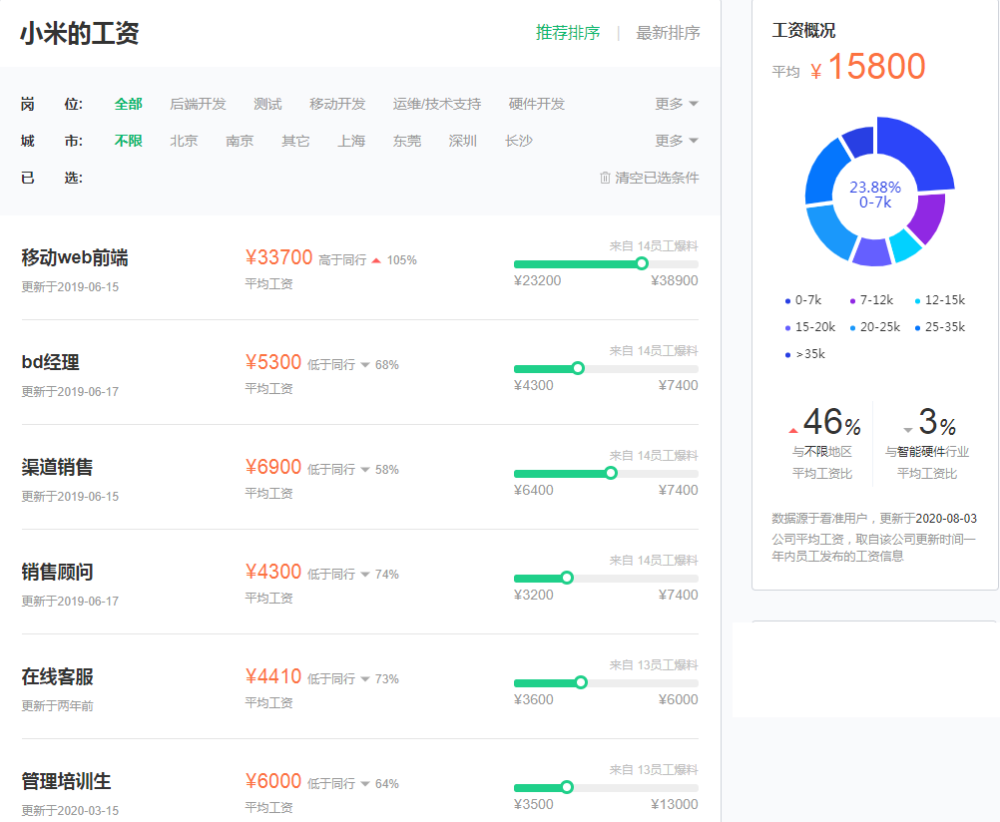
Task: Click the red up triangle beside 46%
Action: 793,430
